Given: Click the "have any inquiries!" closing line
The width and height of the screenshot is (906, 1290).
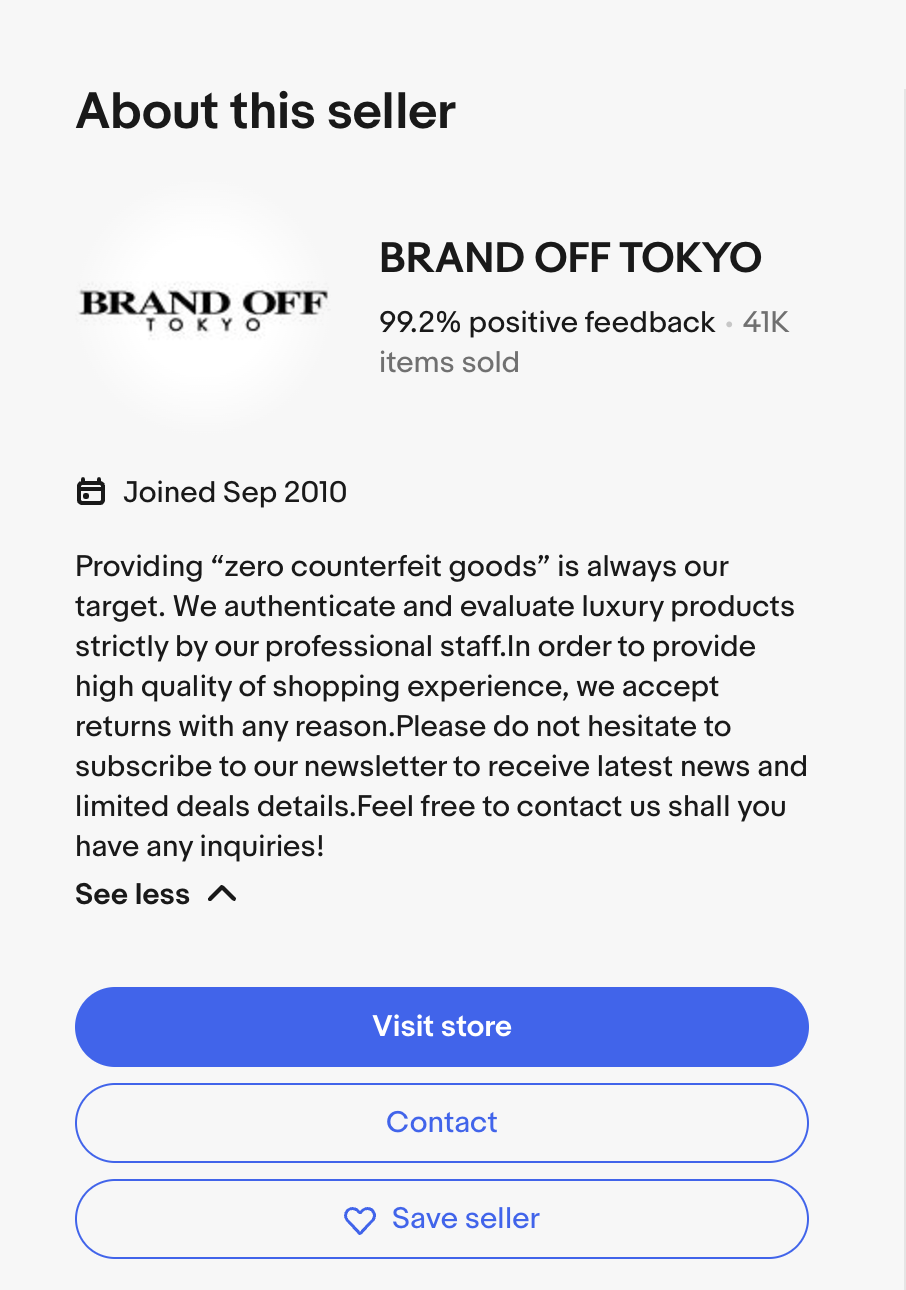Looking at the screenshot, I should point(199,846).
